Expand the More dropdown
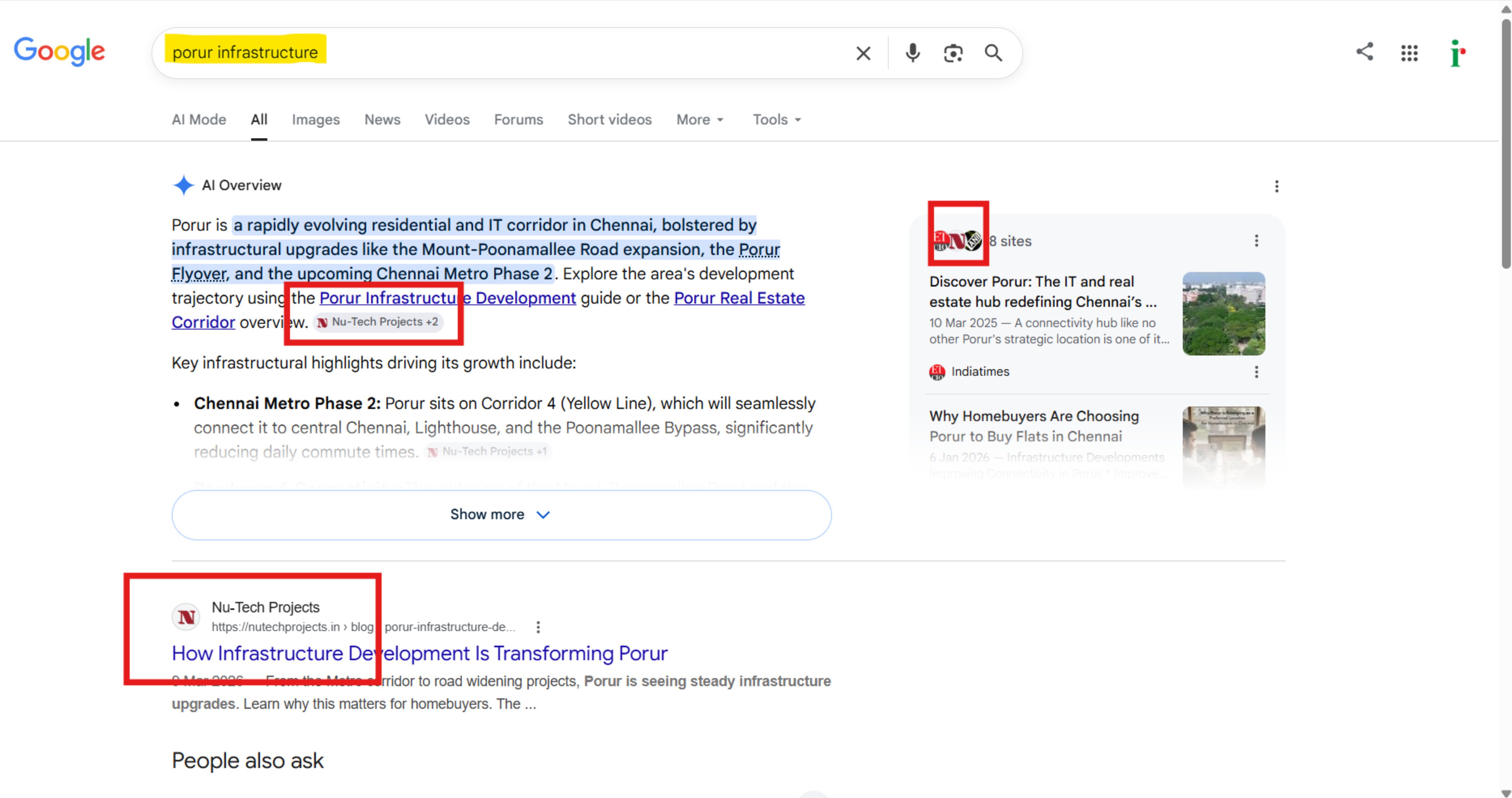 (x=700, y=120)
